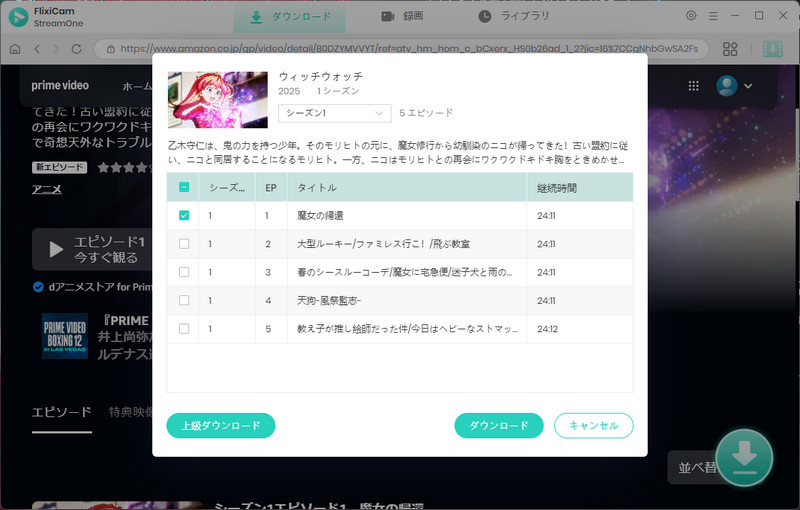The image size is (800, 510).
Task: Open the シーズン1 season dropdown
Action: click(x=335, y=113)
